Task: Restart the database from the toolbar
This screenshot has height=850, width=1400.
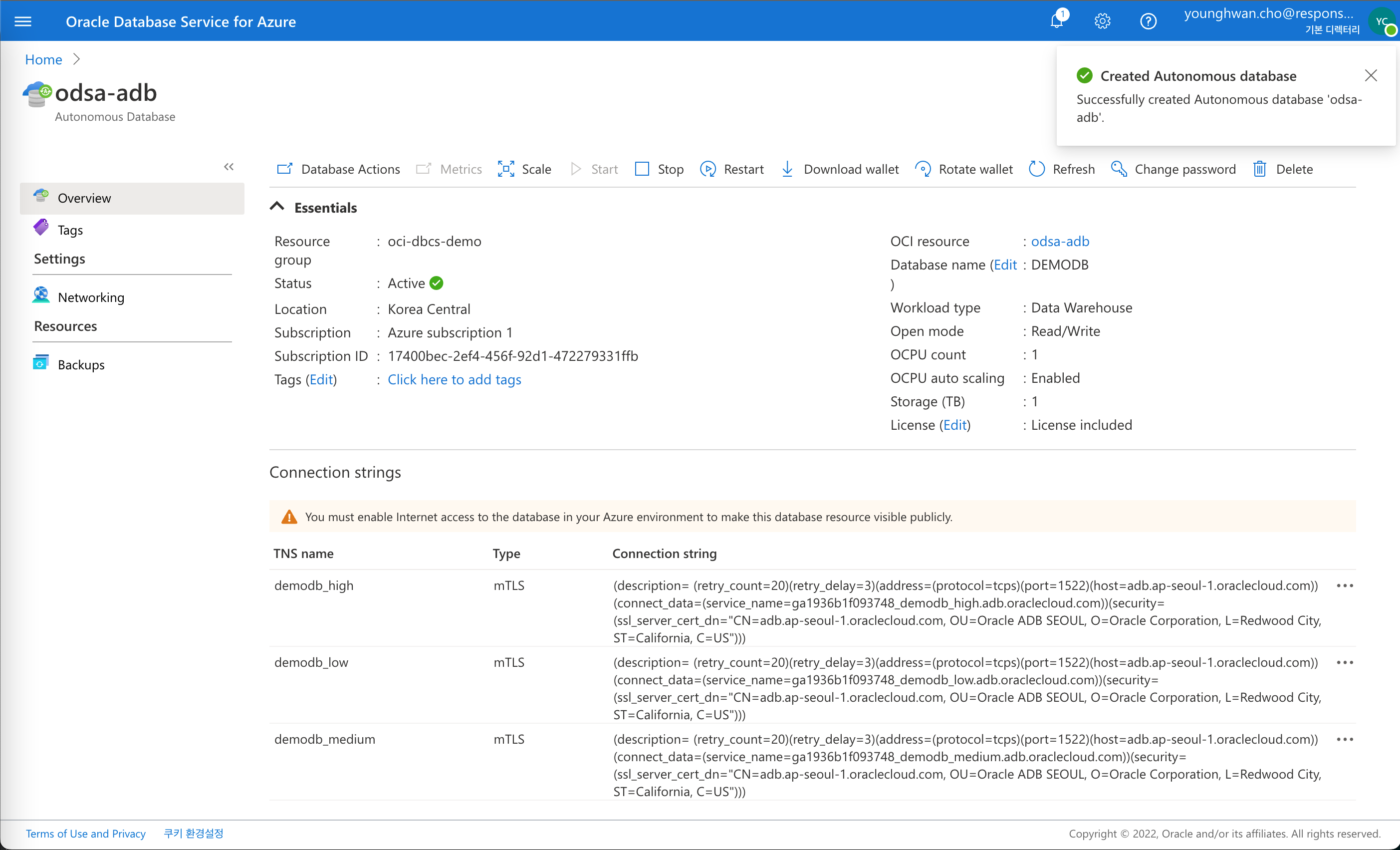Action: pyautogui.click(x=732, y=169)
